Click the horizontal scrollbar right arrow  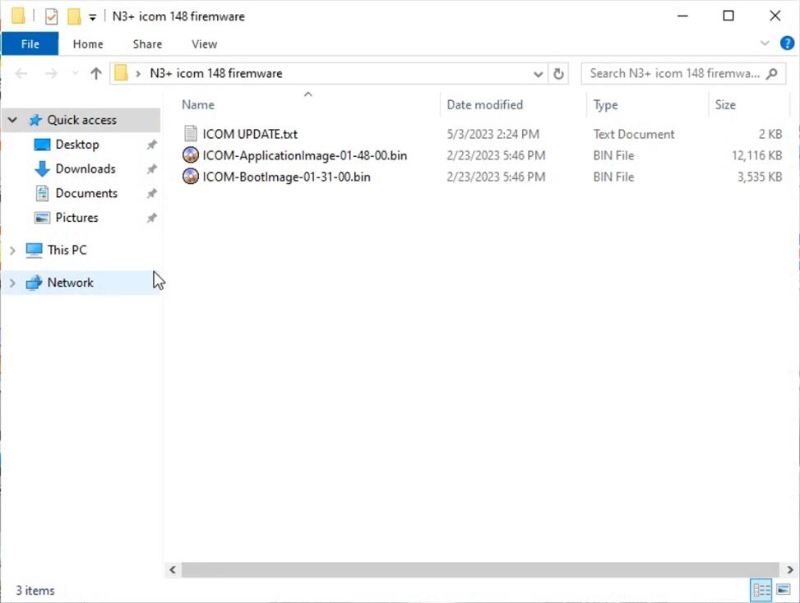click(790, 570)
